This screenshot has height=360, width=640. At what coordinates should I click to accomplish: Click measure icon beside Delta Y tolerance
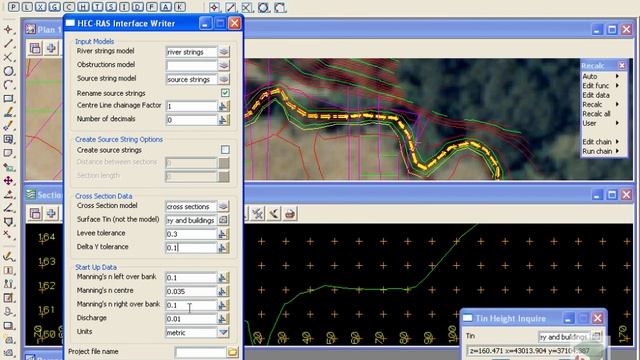coord(223,247)
